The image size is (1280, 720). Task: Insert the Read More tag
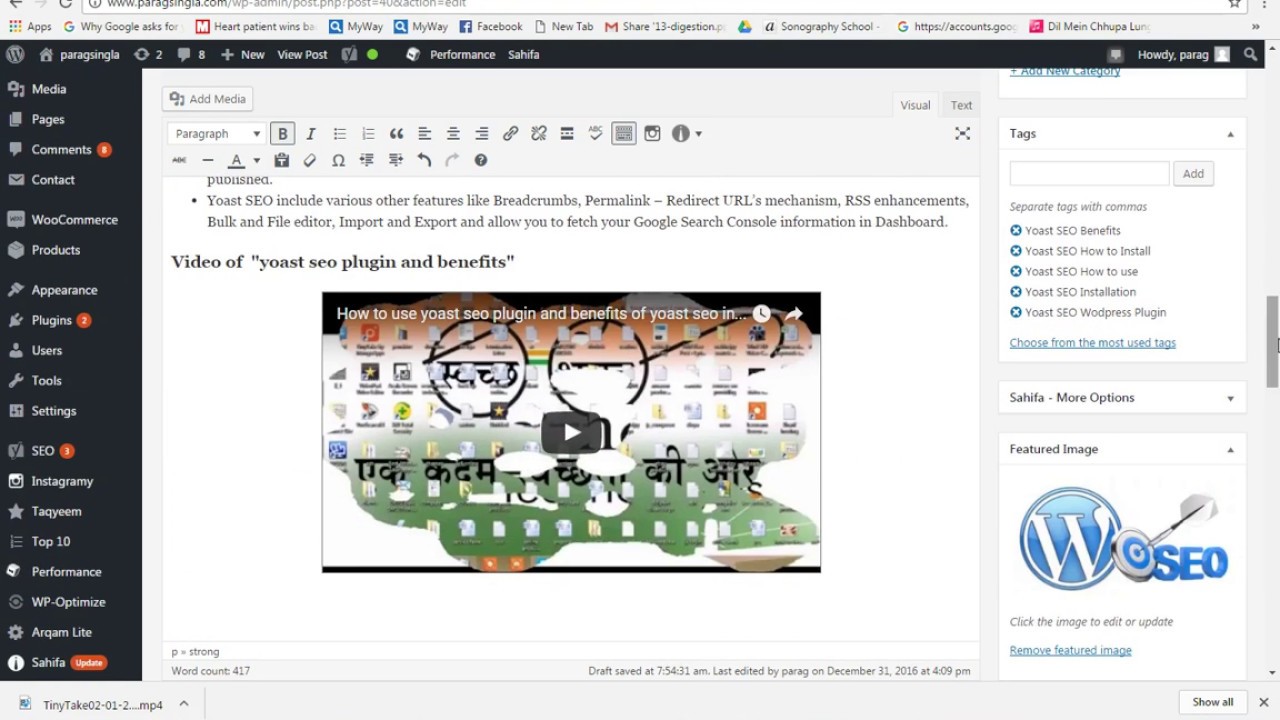(567, 133)
